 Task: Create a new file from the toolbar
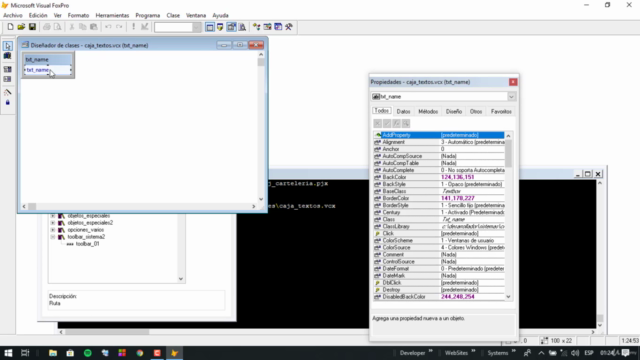click(x=10, y=27)
